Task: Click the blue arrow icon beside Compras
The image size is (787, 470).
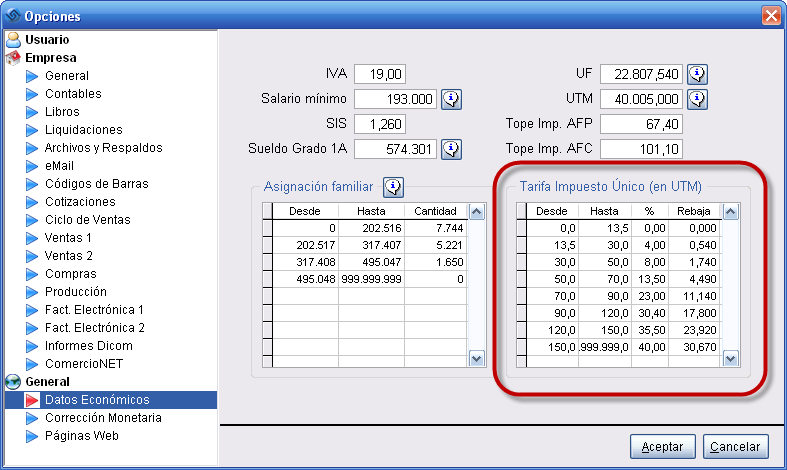Action: click(32, 274)
